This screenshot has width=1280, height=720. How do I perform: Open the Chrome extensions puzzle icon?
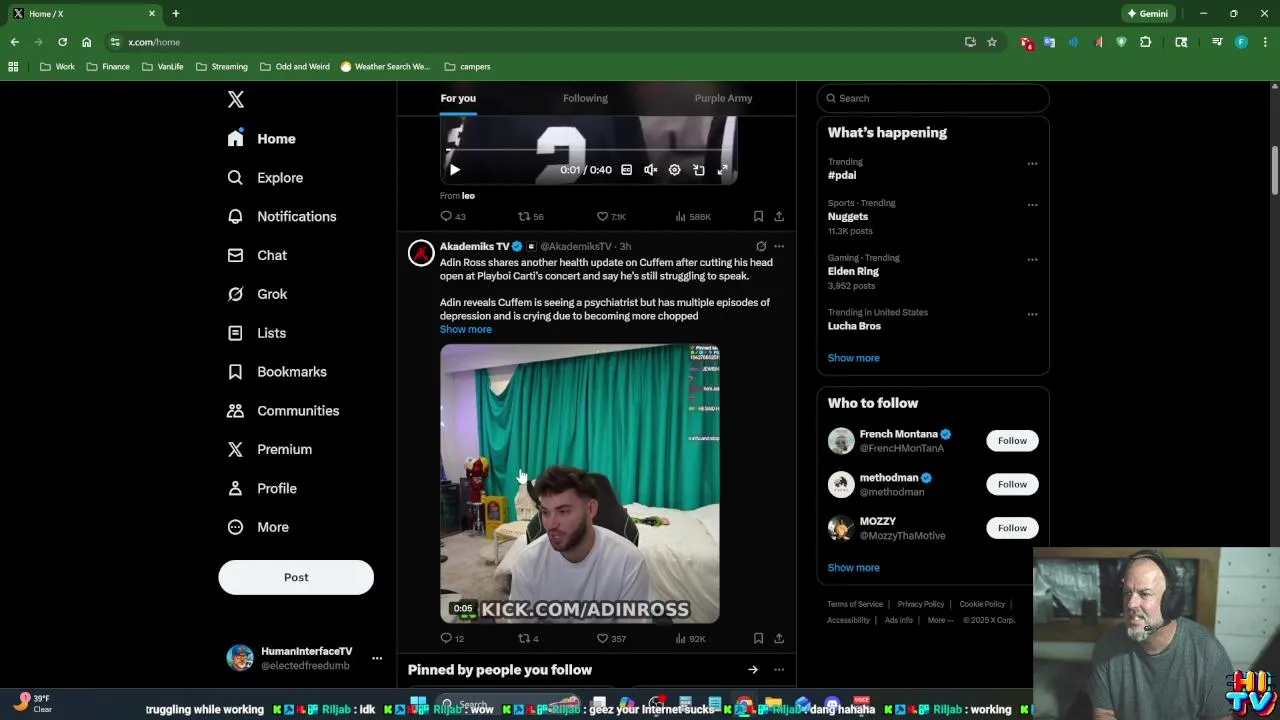pyautogui.click(x=1145, y=42)
